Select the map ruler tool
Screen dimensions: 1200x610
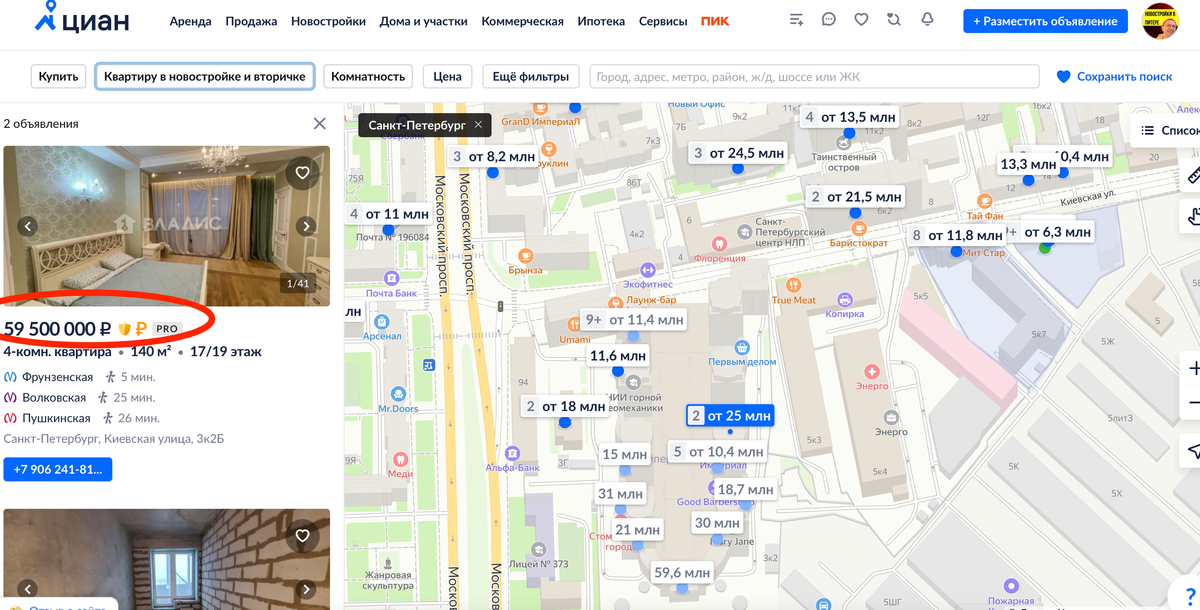(1192, 175)
